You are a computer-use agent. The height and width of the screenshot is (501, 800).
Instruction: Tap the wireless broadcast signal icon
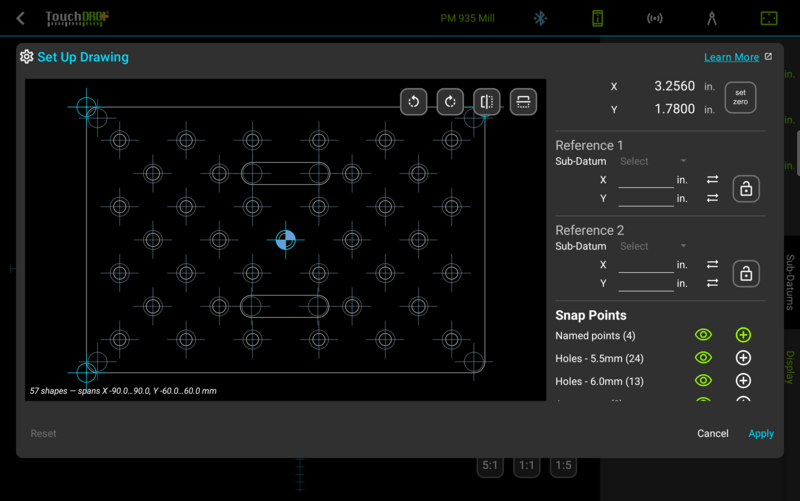point(655,18)
